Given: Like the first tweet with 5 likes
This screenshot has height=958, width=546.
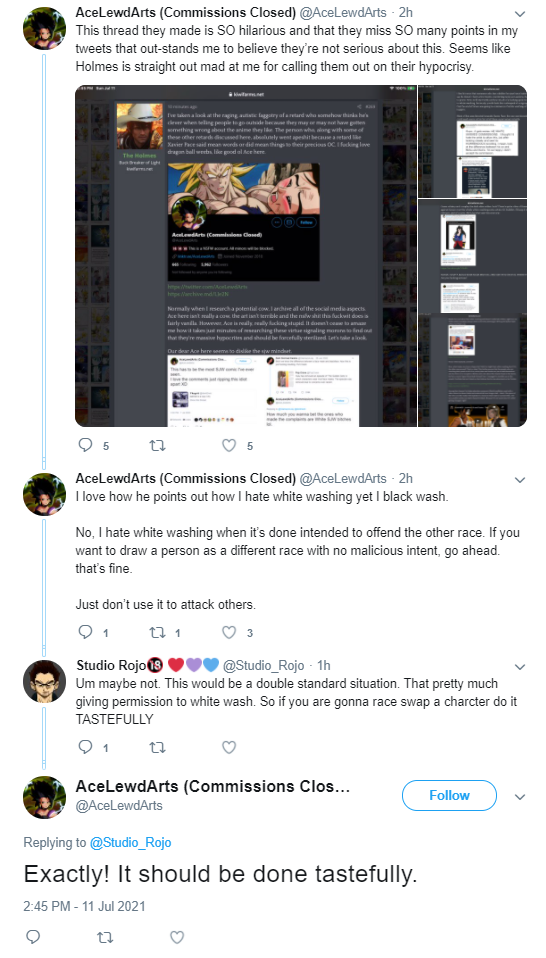Looking at the screenshot, I should 229,445.
